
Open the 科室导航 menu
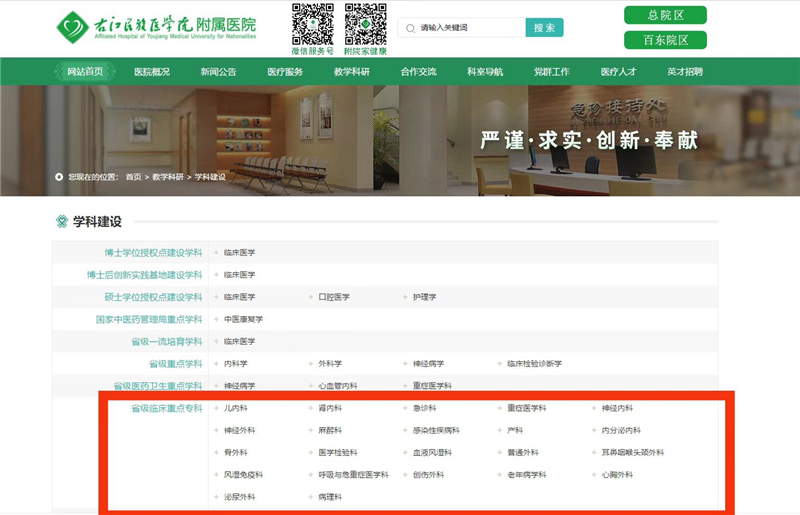pos(485,72)
